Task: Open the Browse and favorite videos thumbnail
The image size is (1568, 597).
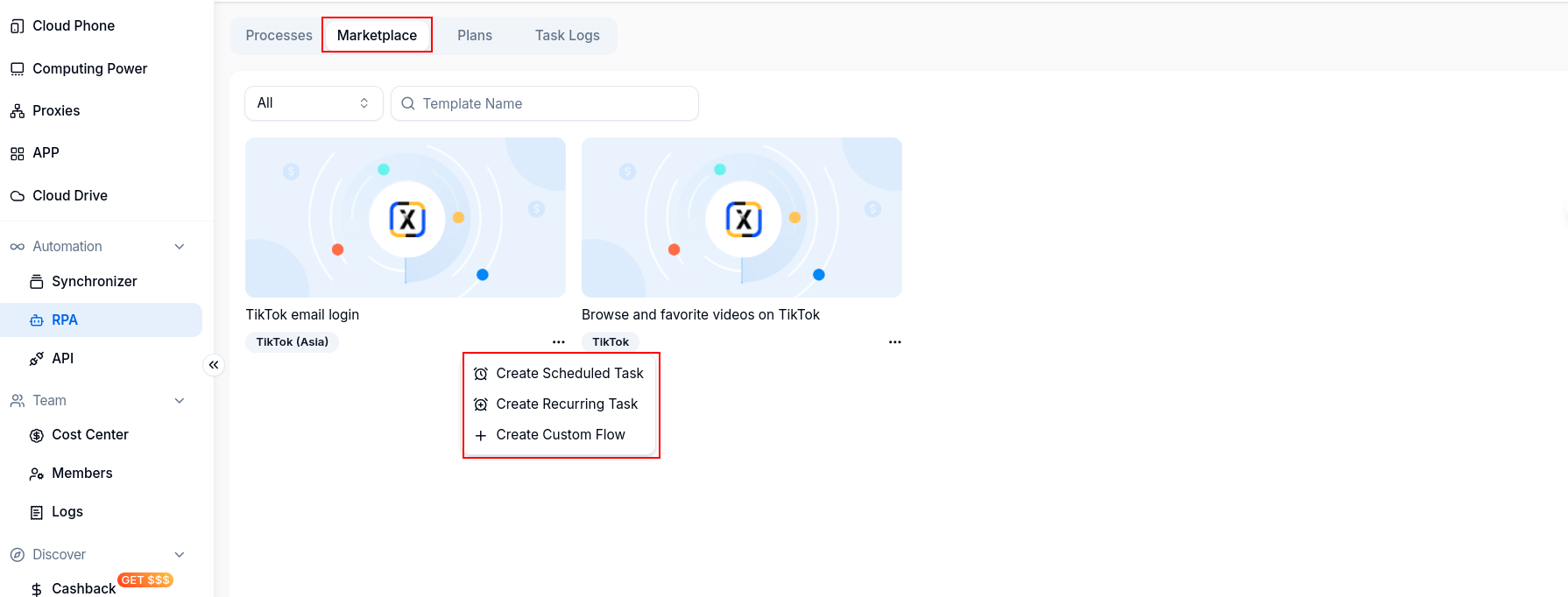Action: coord(742,217)
